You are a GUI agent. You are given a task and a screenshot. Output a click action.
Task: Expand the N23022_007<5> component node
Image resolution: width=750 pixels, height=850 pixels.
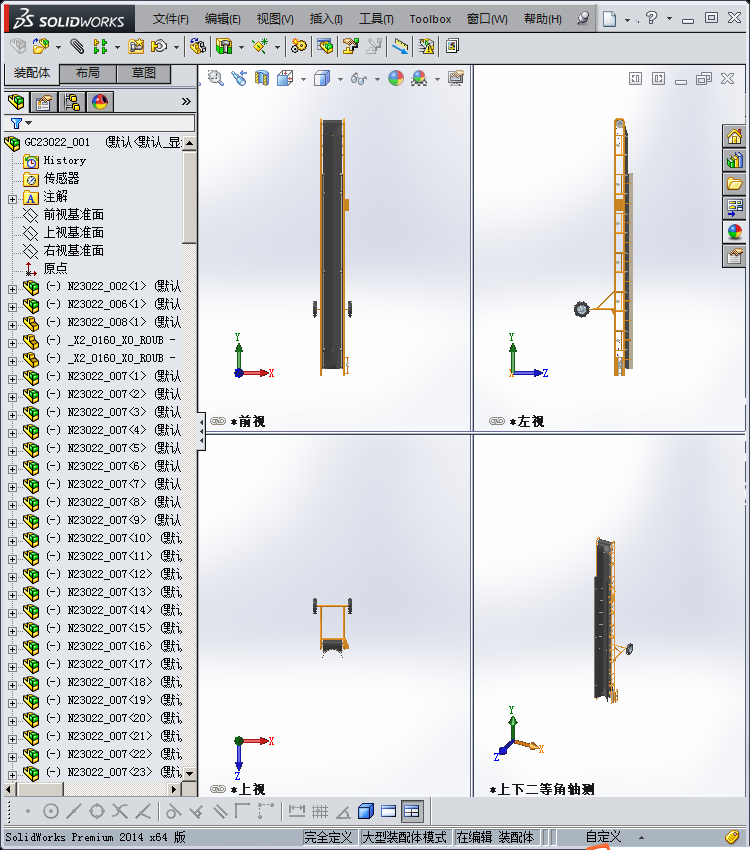pyautogui.click(x=12, y=451)
